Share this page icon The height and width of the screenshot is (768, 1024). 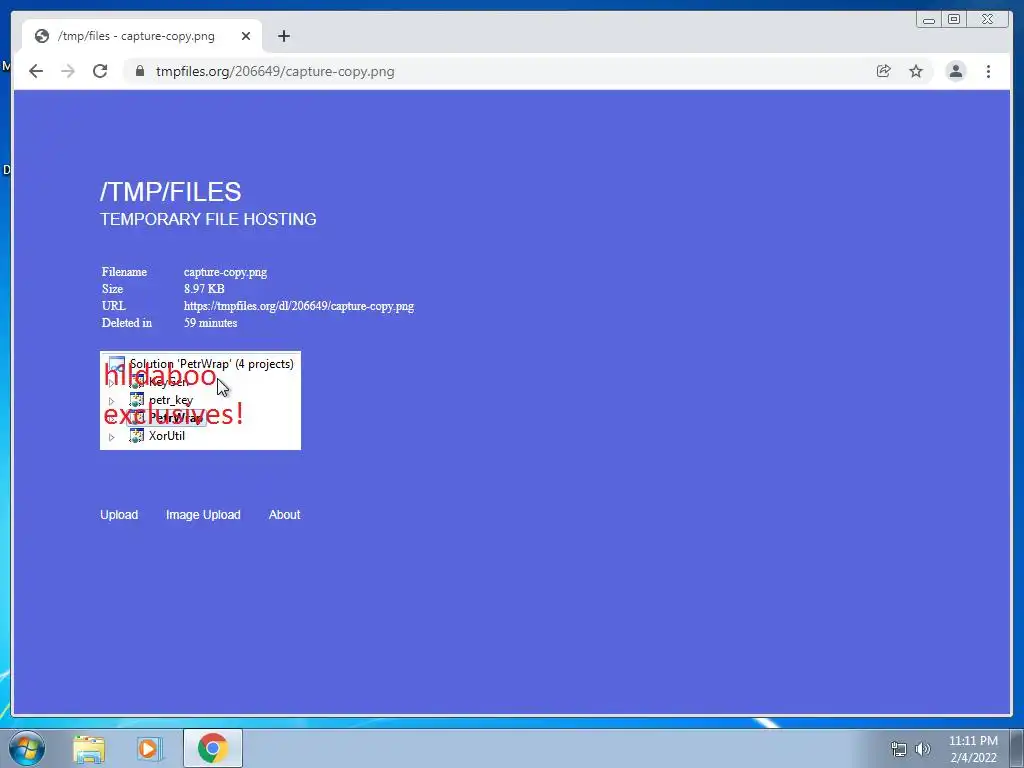[884, 71]
